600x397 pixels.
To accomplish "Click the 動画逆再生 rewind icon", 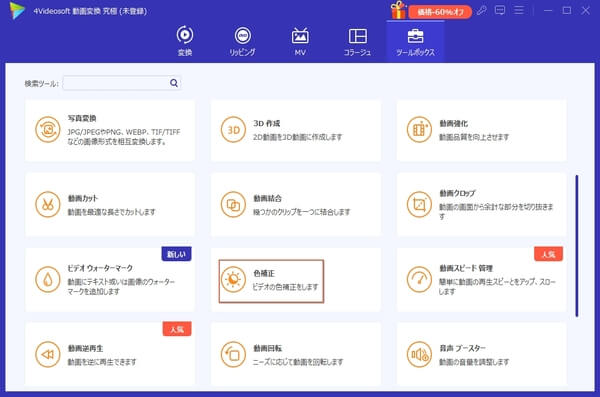I will point(47,355).
